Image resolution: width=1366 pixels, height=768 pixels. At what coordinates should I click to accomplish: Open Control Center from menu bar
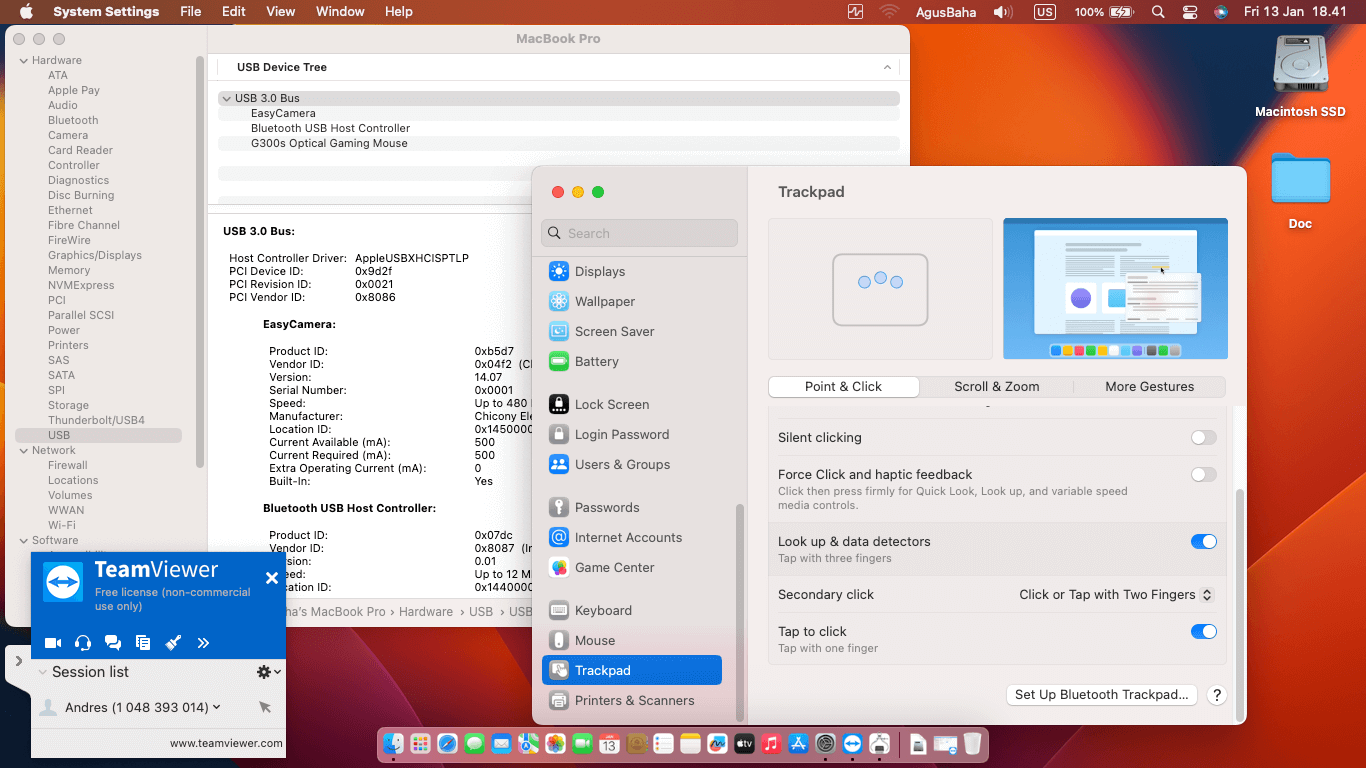pyautogui.click(x=1190, y=12)
